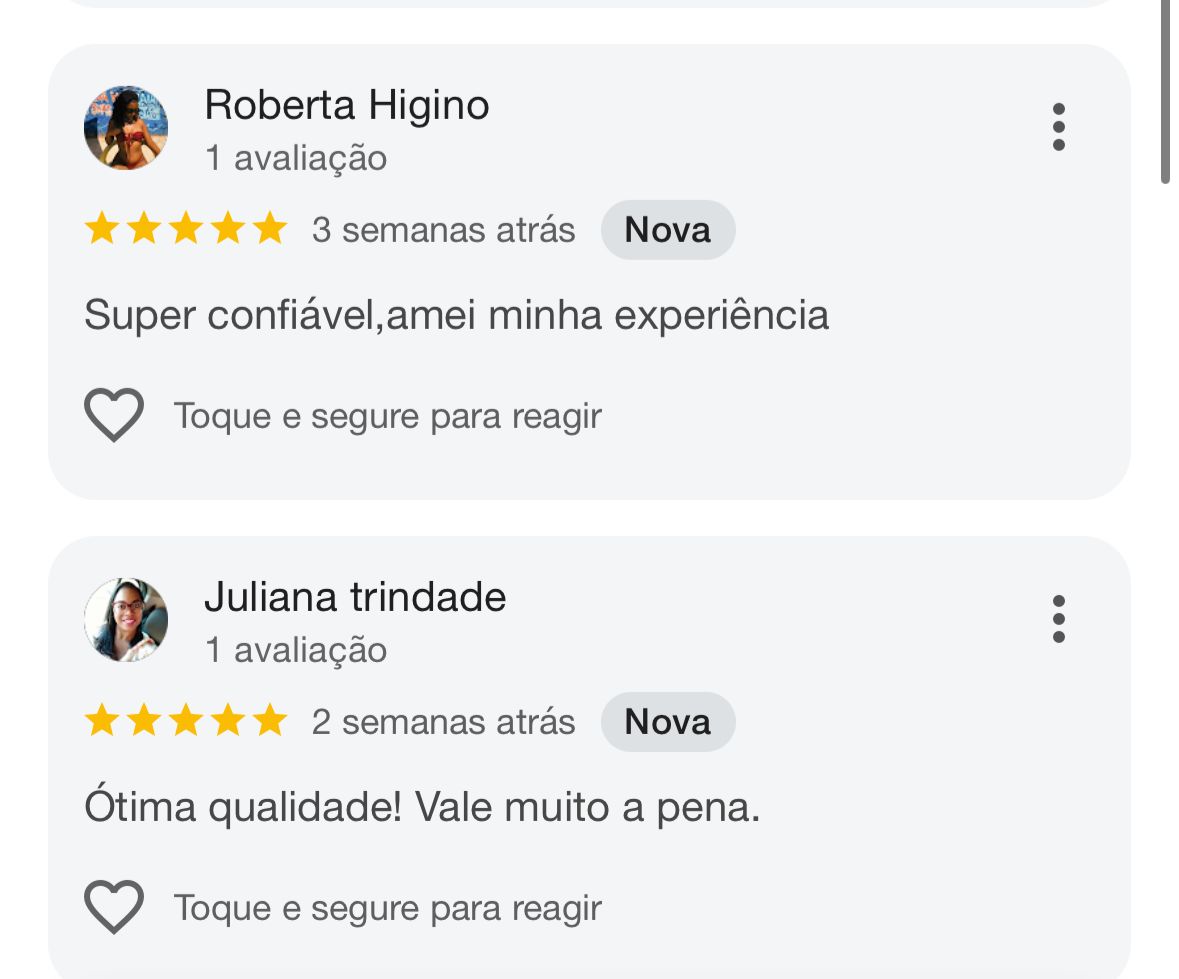Click the "Super confiável,amei minha experiência" review text
The height and width of the screenshot is (979, 1179).
[456, 316]
